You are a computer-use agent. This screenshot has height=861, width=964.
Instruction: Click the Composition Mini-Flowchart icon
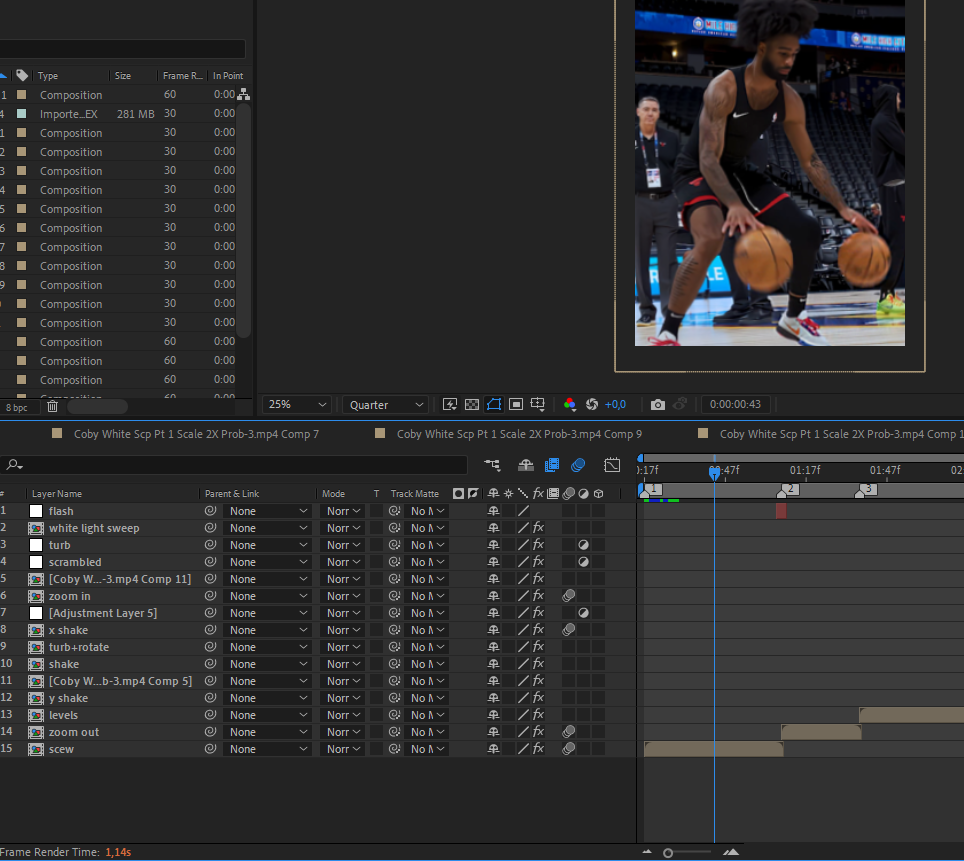pyautogui.click(x=492, y=466)
